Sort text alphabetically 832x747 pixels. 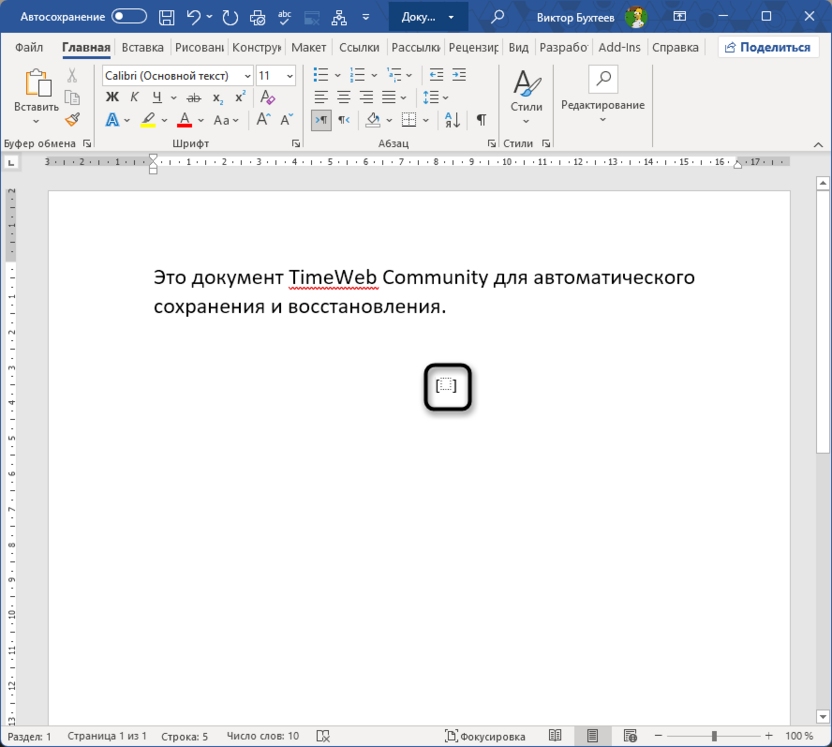click(x=452, y=120)
